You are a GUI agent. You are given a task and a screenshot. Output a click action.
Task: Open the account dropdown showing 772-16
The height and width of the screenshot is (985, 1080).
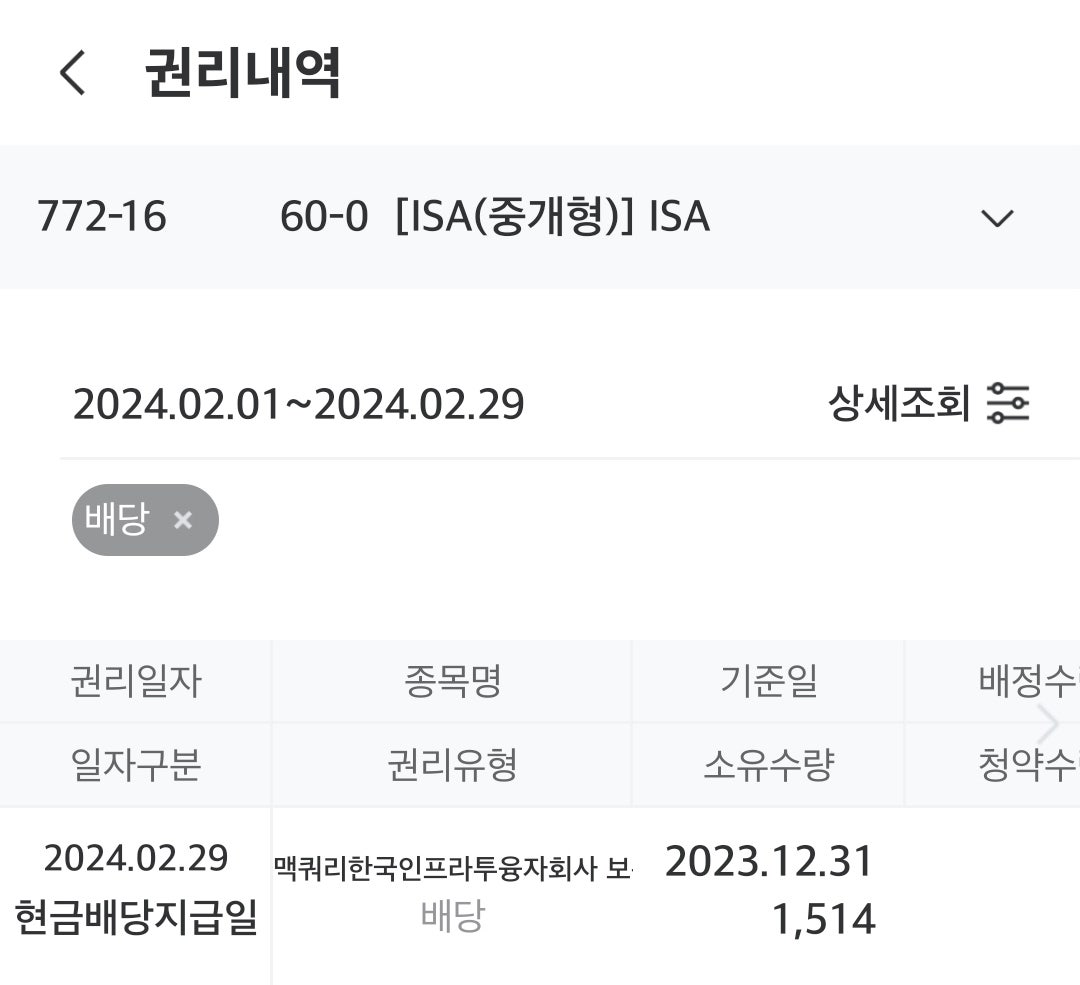point(540,217)
